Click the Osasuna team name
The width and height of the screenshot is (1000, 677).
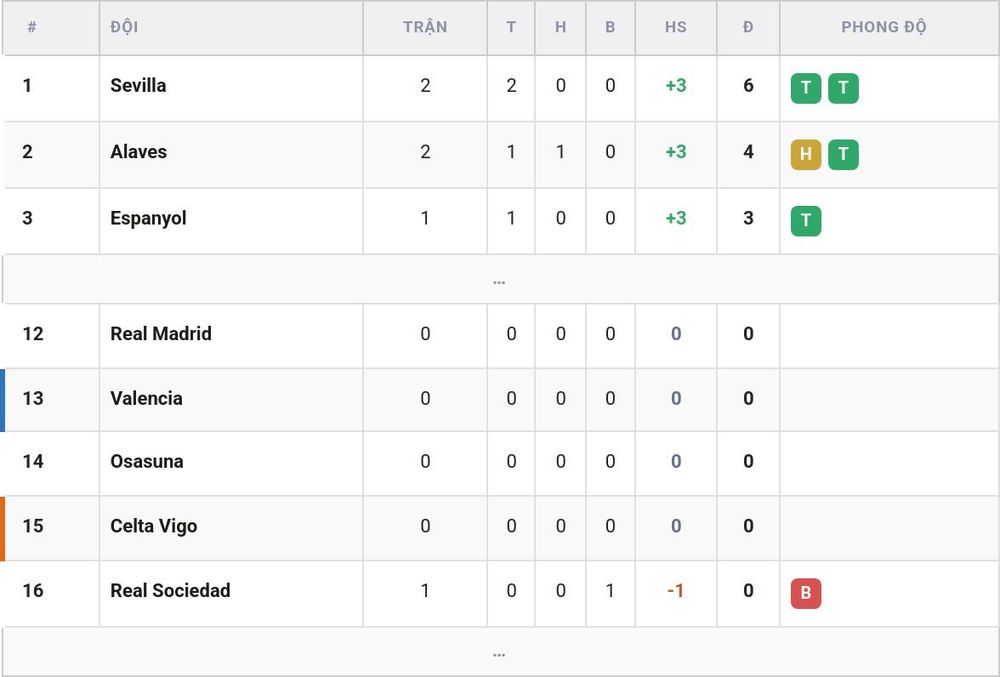147,461
